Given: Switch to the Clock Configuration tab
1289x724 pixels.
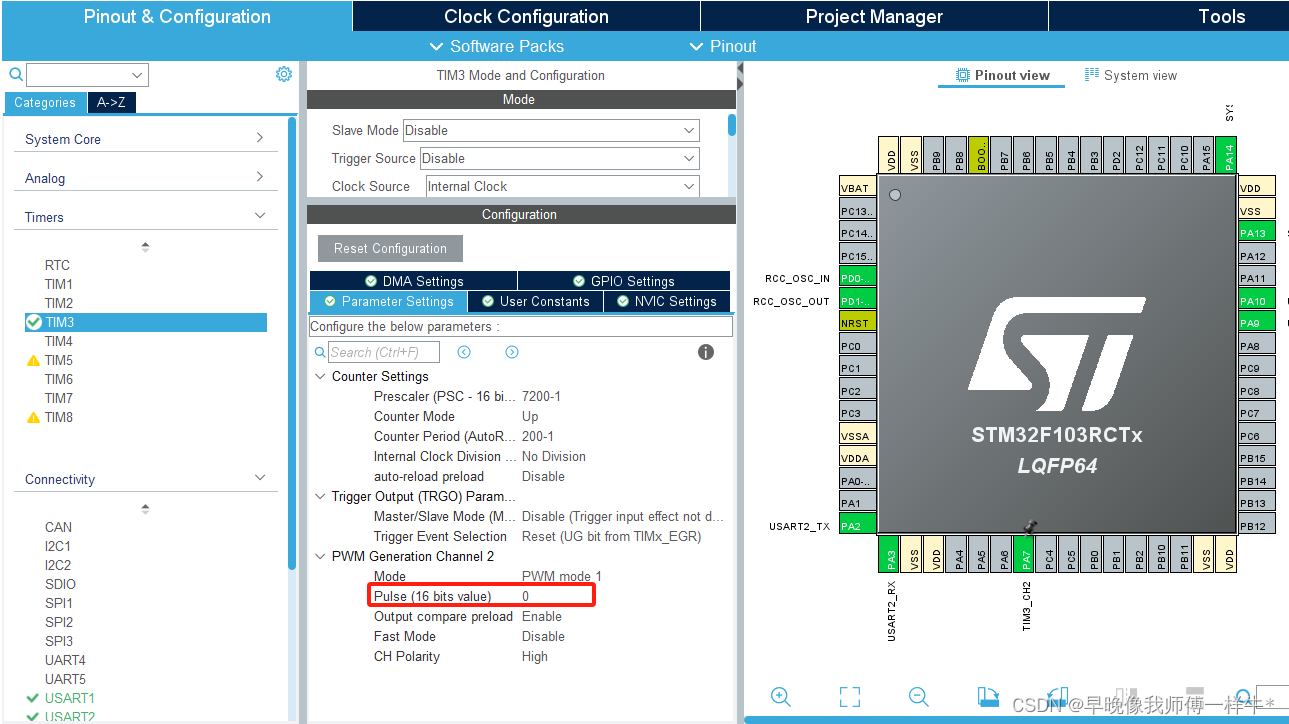Looking at the screenshot, I should (526, 16).
